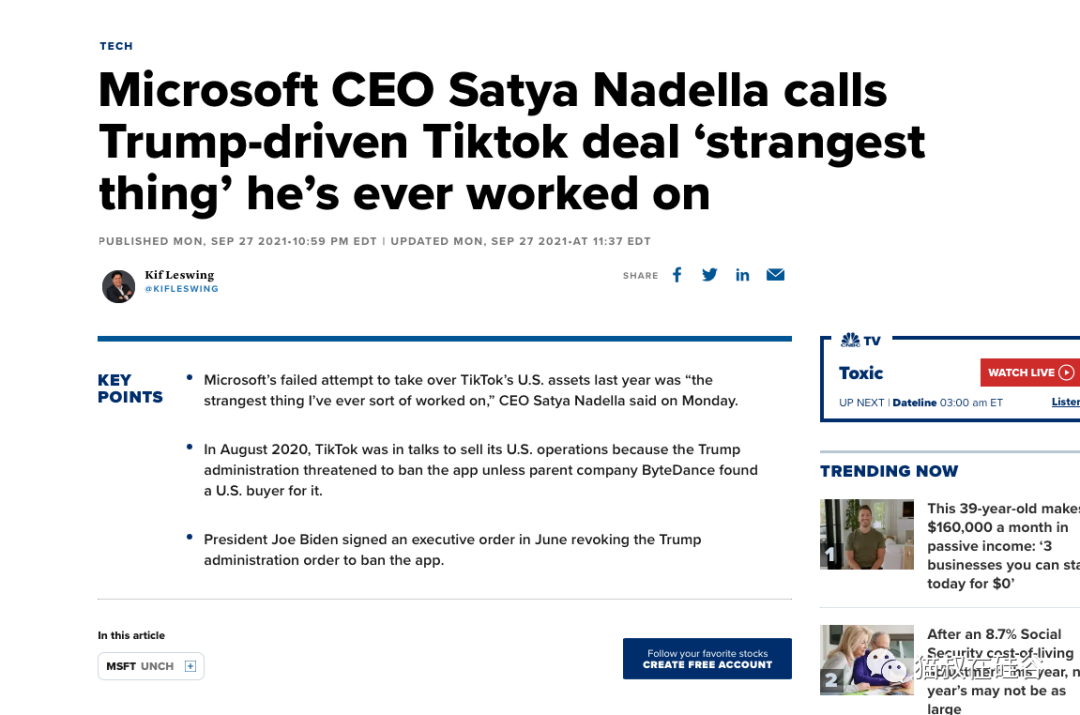
Task: Click Kif Leswing's author avatar
Action: [x=118, y=286]
